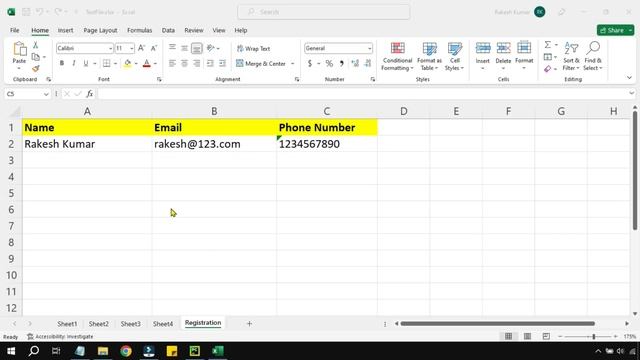Viewport: 640px width, 360px height.
Task: Toggle Merge & Center
Action: click(261, 64)
